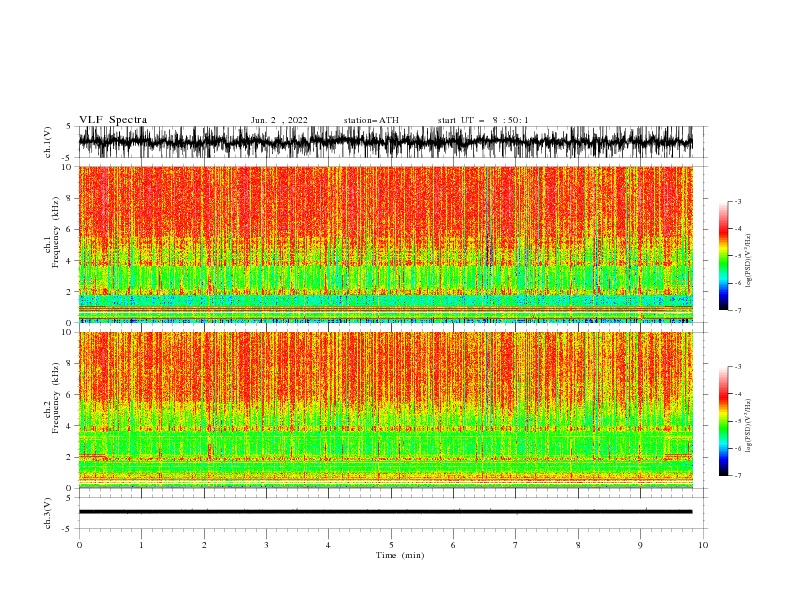
Task: Click the 5 tick on Time axis
Action: [391, 545]
